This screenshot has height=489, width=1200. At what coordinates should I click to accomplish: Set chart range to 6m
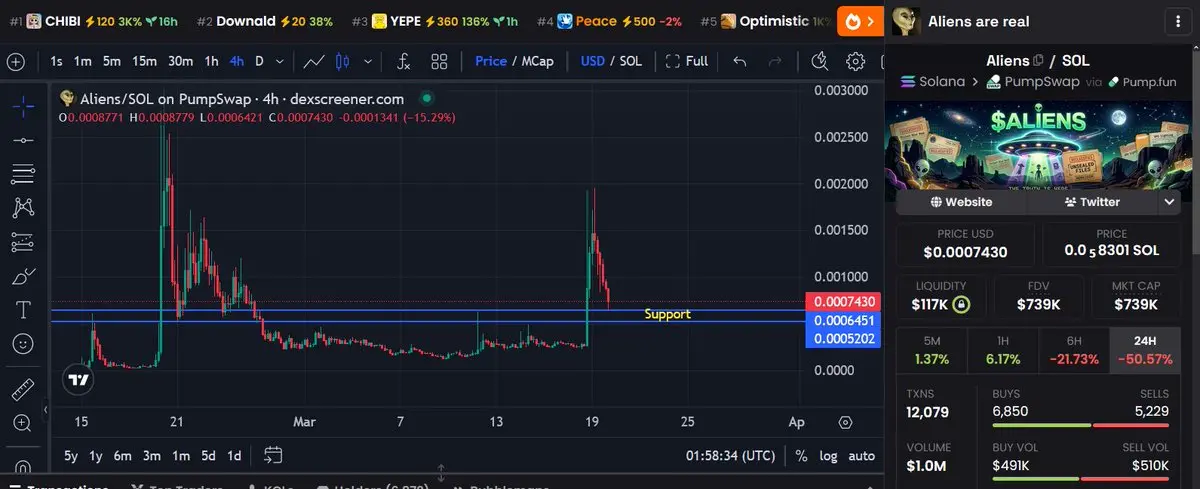click(x=123, y=455)
